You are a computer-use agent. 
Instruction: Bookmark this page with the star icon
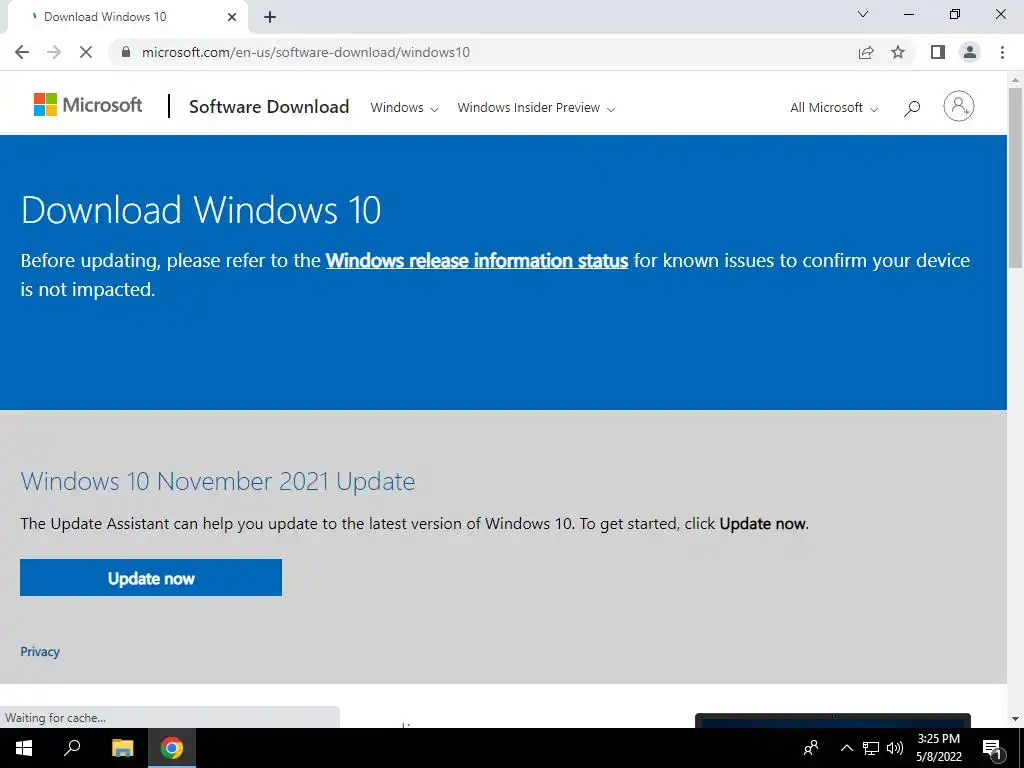(898, 52)
